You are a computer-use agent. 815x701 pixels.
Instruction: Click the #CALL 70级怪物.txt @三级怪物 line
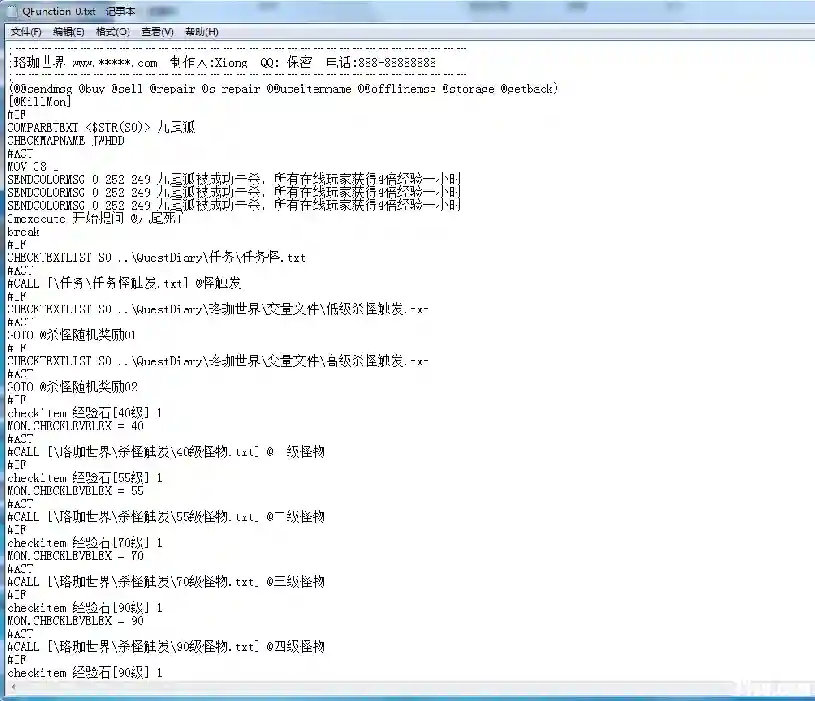166,582
